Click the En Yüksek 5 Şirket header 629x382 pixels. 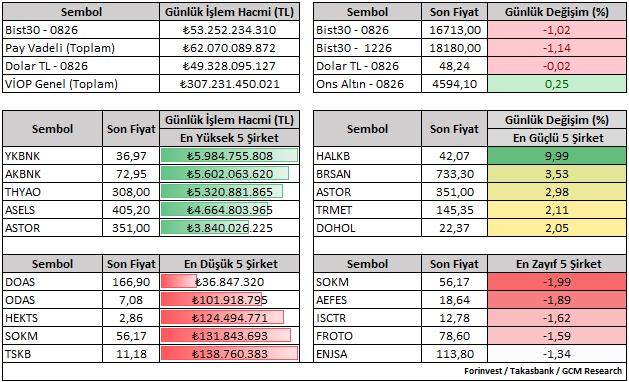229,138
